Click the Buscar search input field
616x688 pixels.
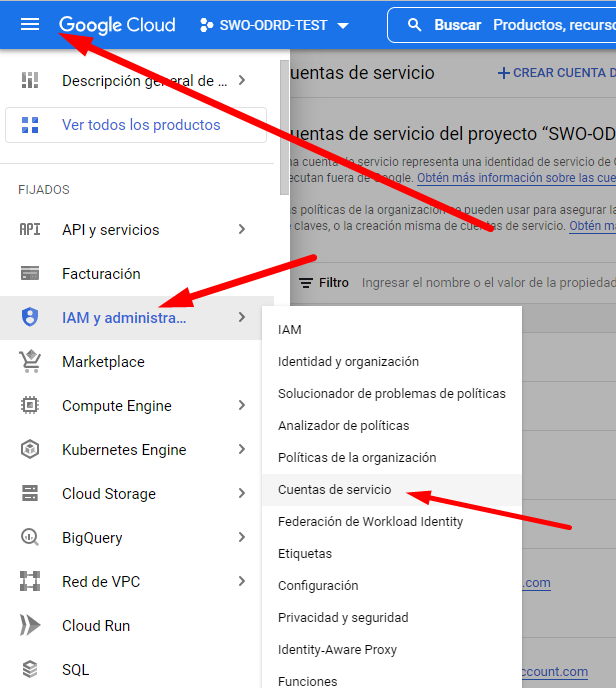520,25
